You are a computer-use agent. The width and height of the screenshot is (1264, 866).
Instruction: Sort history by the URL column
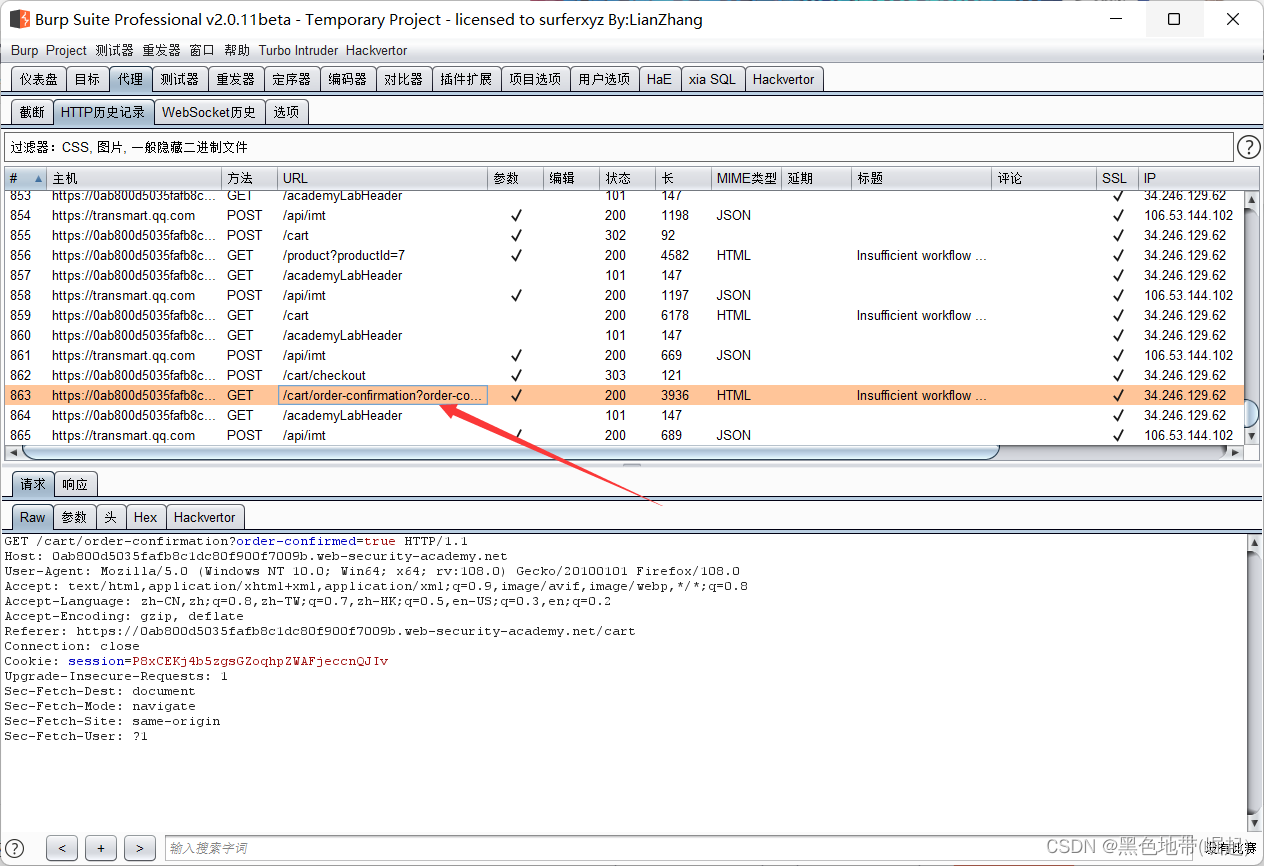[383, 178]
